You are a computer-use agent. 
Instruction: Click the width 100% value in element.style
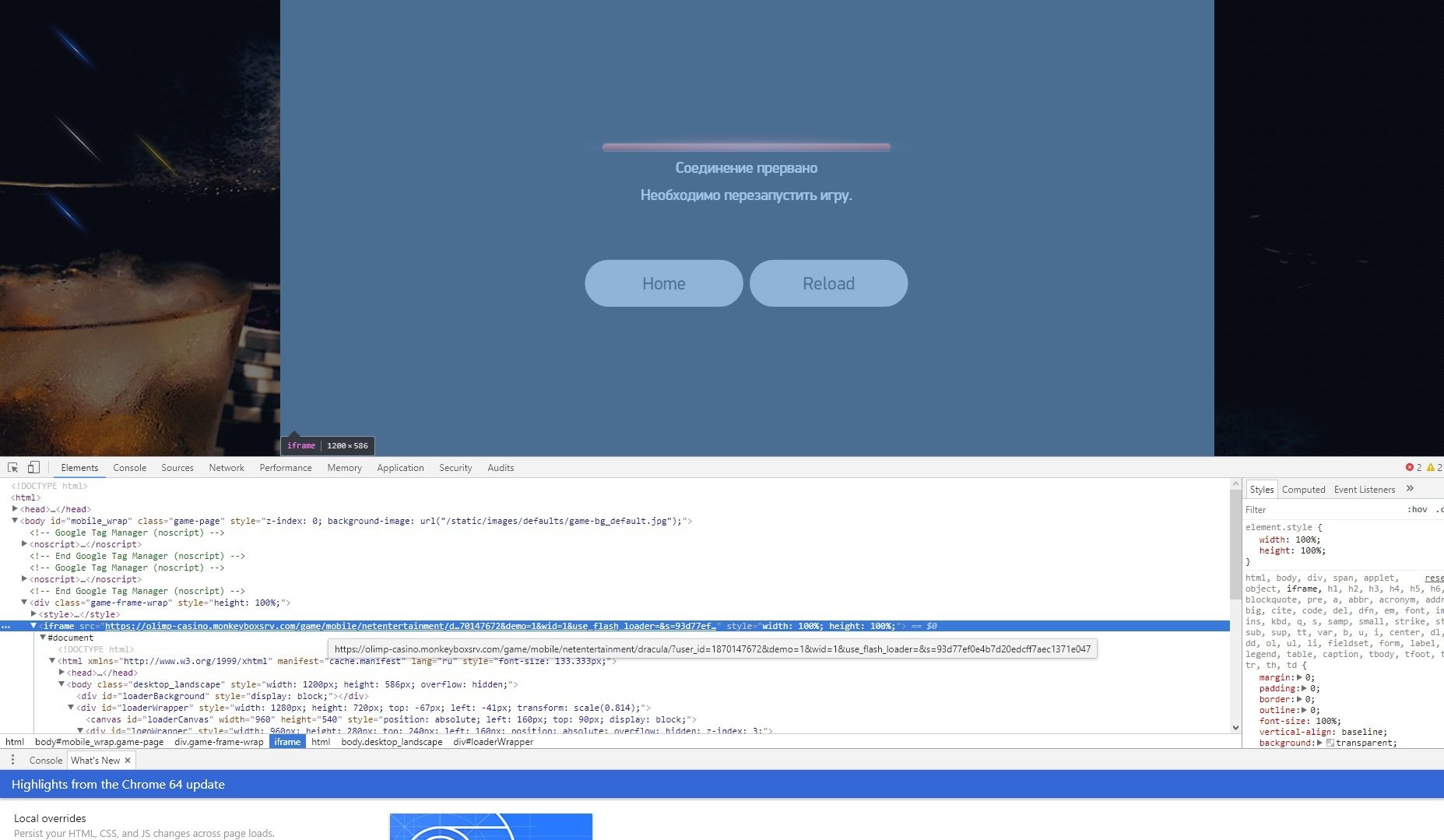pos(1306,539)
